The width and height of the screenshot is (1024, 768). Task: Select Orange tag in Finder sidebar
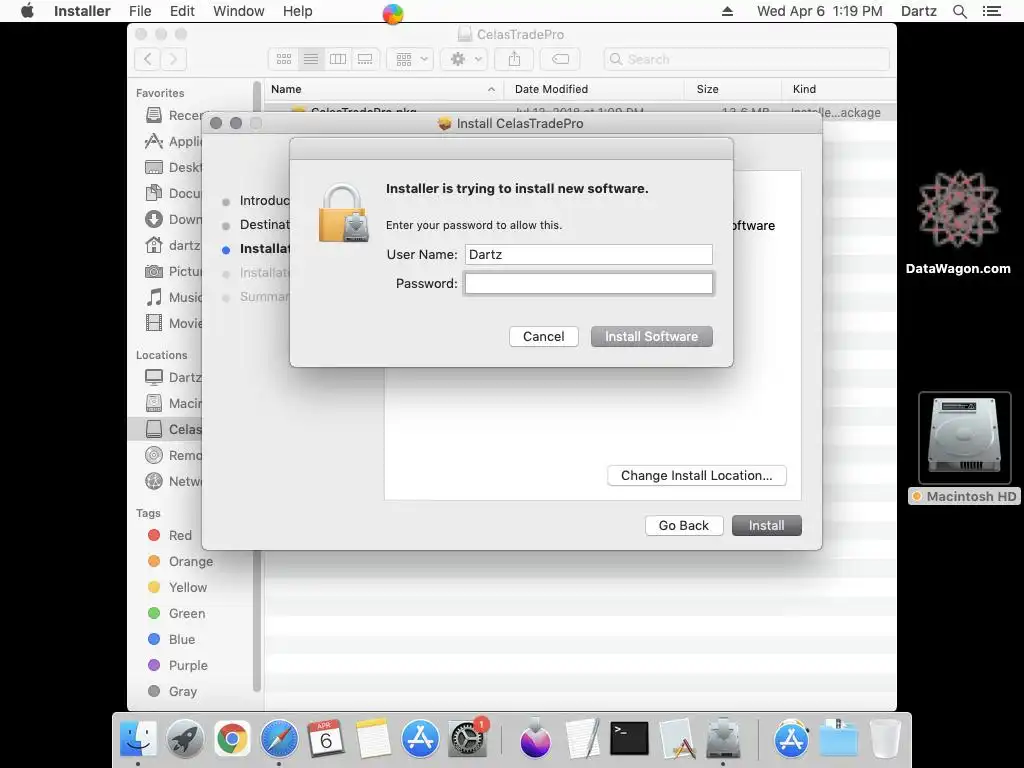point(180,562)
